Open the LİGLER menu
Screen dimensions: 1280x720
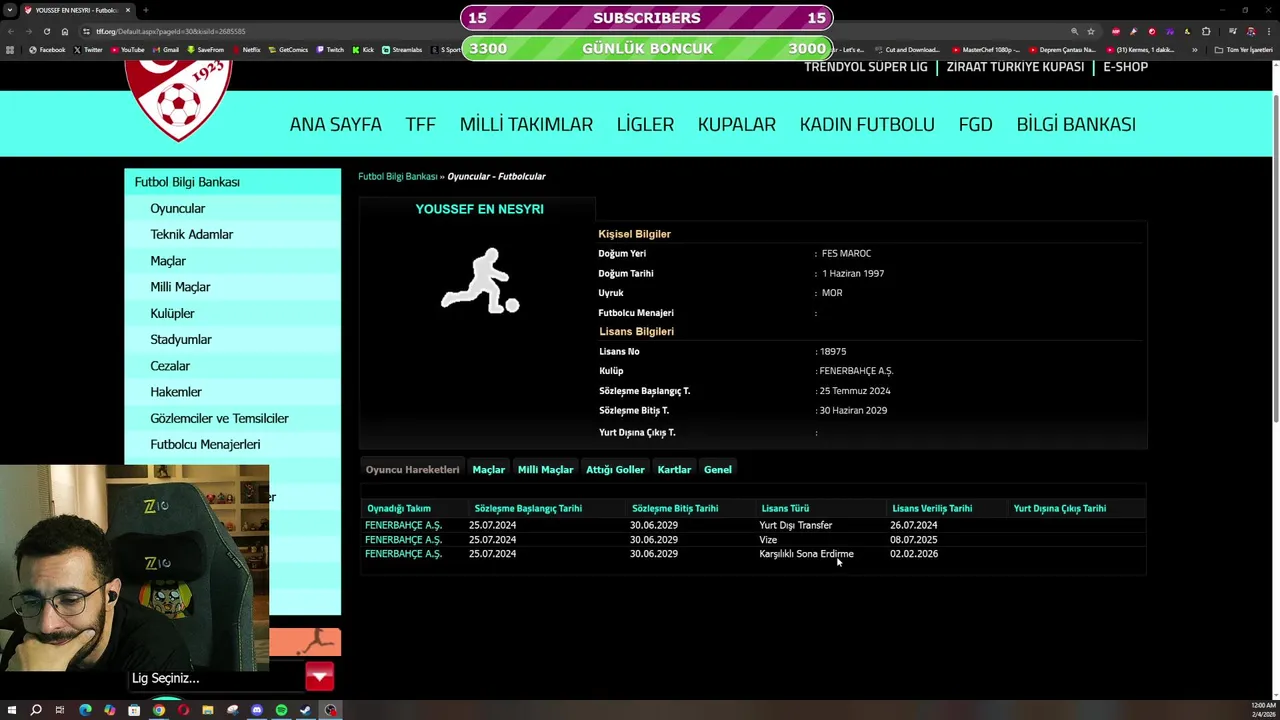[645, 124]
